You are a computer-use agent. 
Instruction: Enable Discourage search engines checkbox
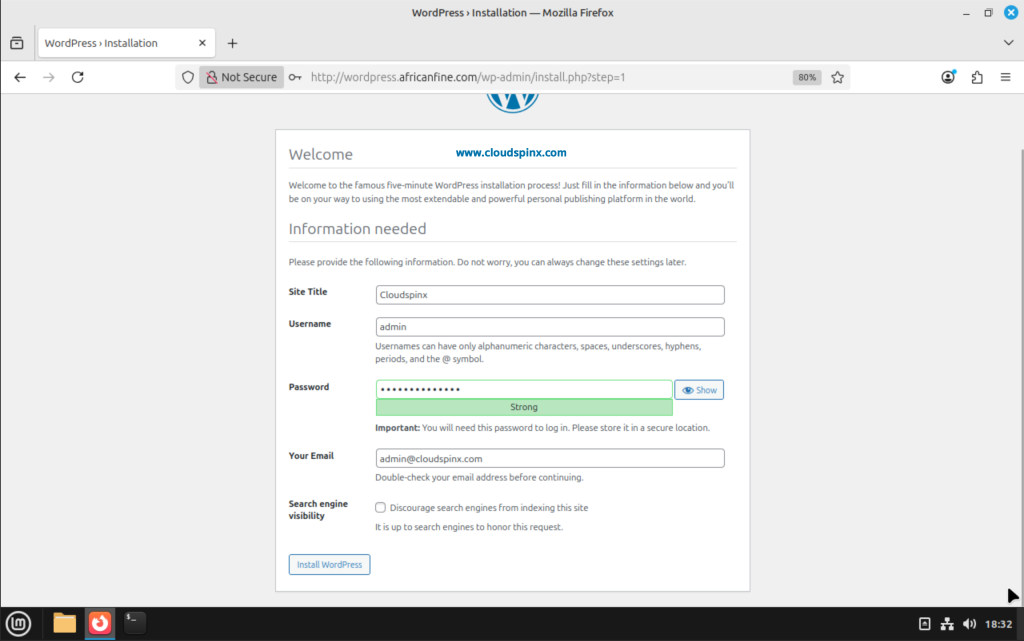[x=380, y=507]
